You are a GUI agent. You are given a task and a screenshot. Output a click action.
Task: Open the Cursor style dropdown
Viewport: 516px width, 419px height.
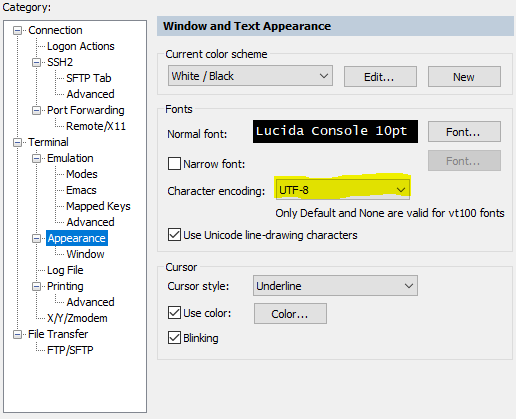pos(335,286)
